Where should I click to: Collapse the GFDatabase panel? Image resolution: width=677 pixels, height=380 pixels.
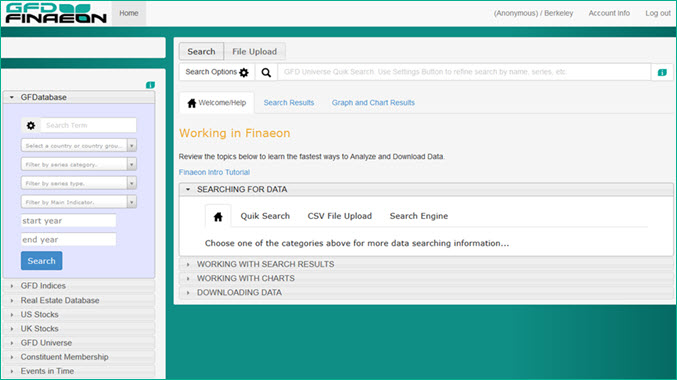(x=79, y=97)
